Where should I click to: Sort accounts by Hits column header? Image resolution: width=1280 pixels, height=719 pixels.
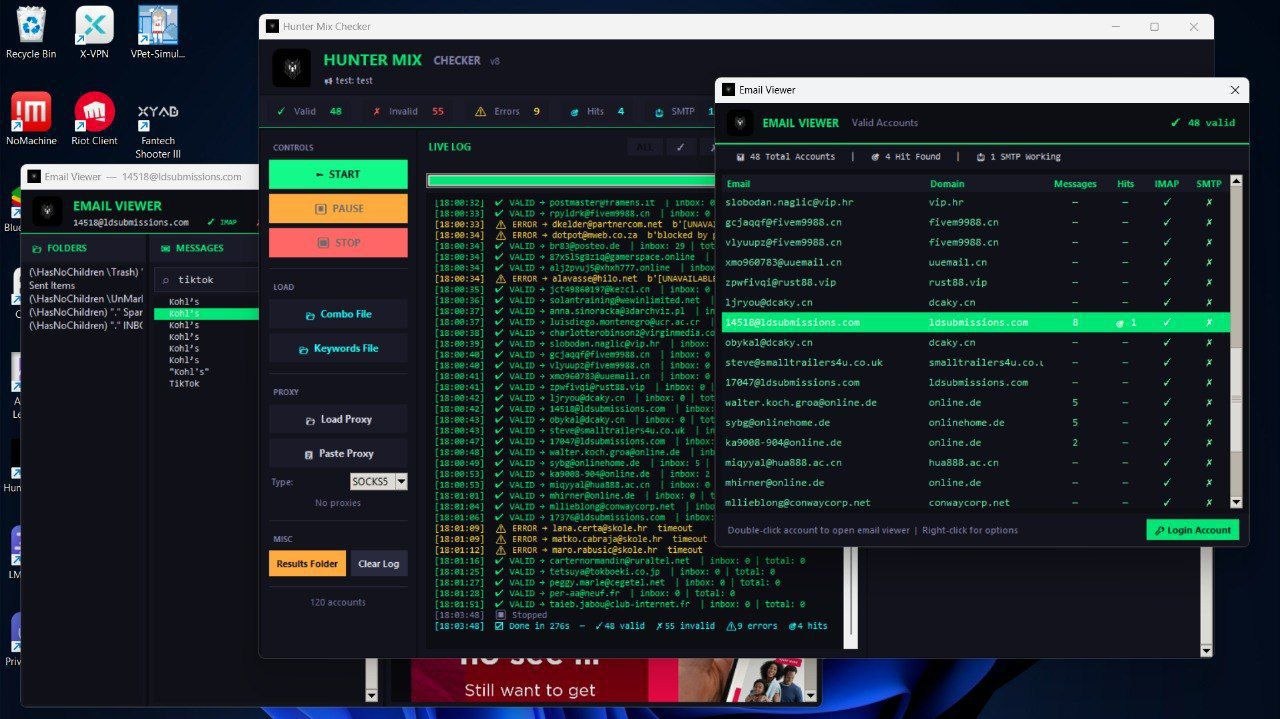tap(1125, 184)
